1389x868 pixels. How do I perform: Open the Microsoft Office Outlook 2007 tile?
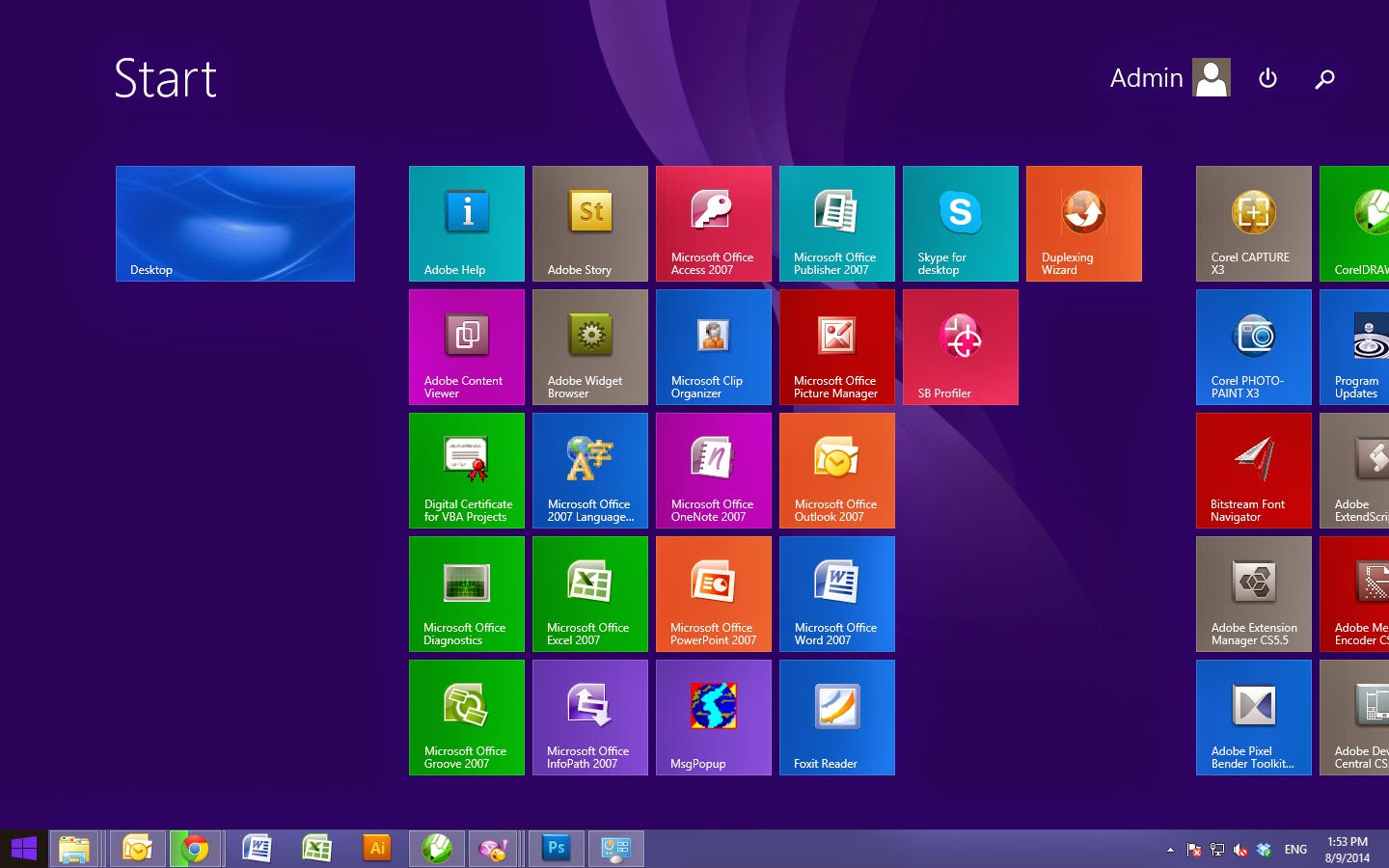pyautogui.click(x=837, y=471)
